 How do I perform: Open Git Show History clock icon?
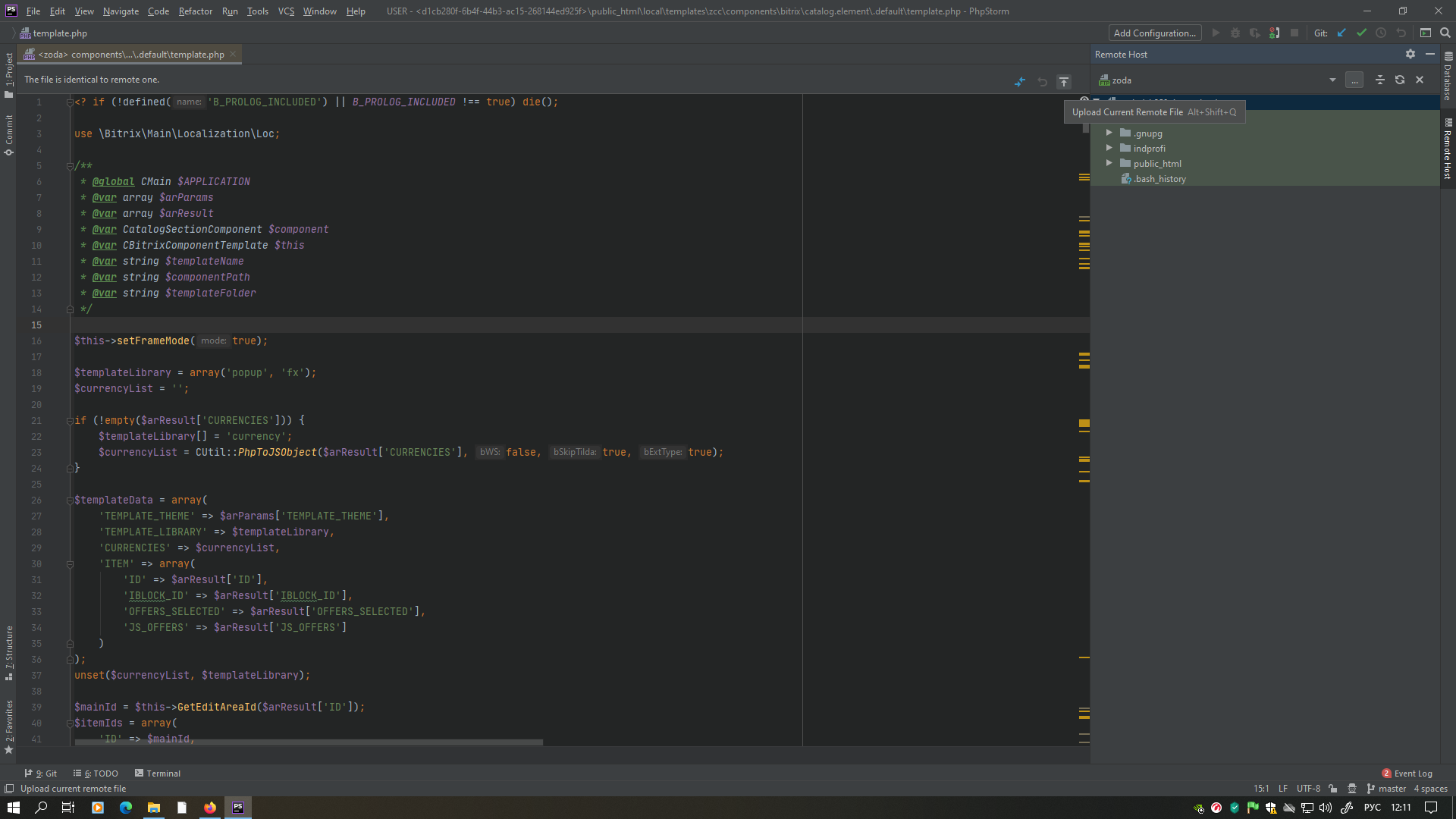pos(1381,33)
